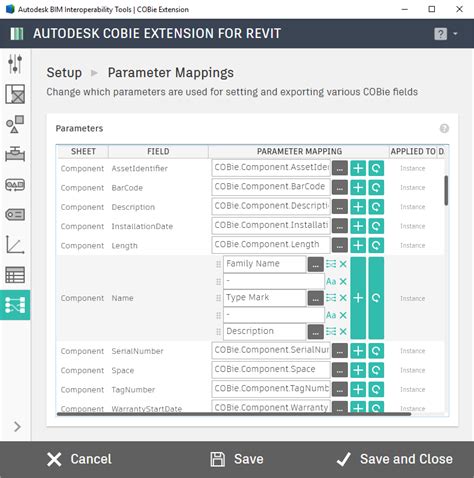This screenshot has width=474, height=478.
Task: Click the help icon in Parameters panel
Action: point(444,128)
